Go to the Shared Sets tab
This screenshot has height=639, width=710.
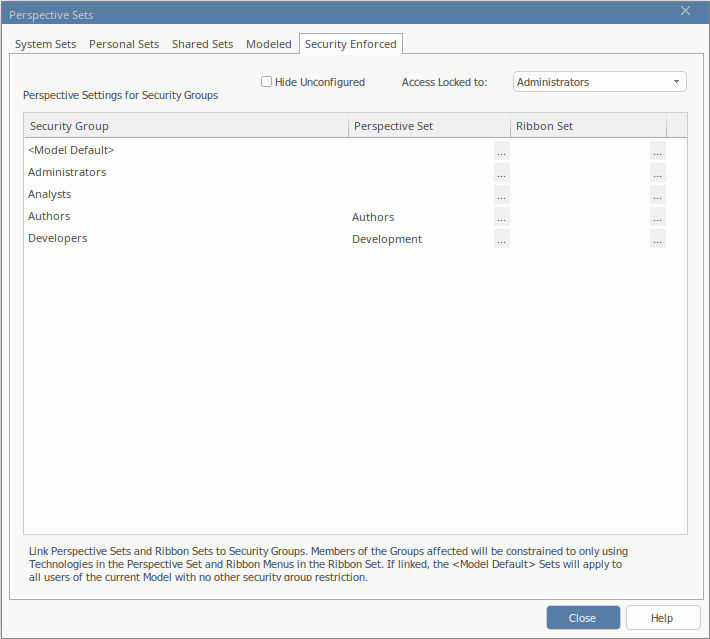[202, 44]
